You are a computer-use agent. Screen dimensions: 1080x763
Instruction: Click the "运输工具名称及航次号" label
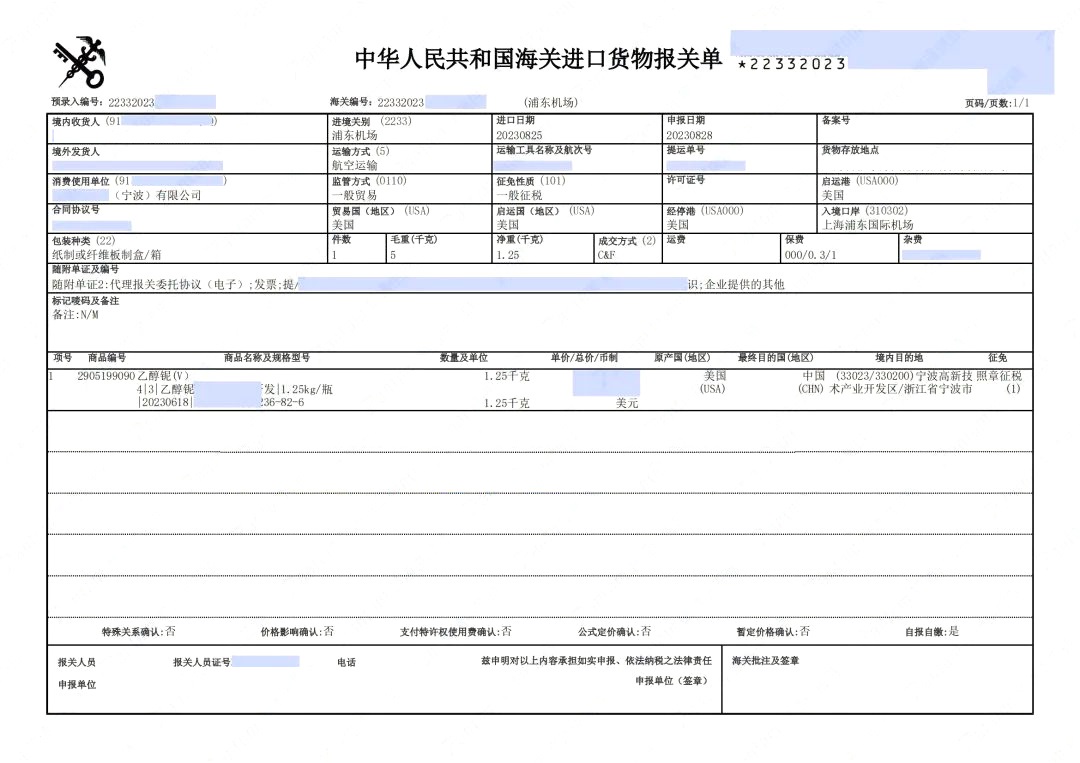(544, 150)
